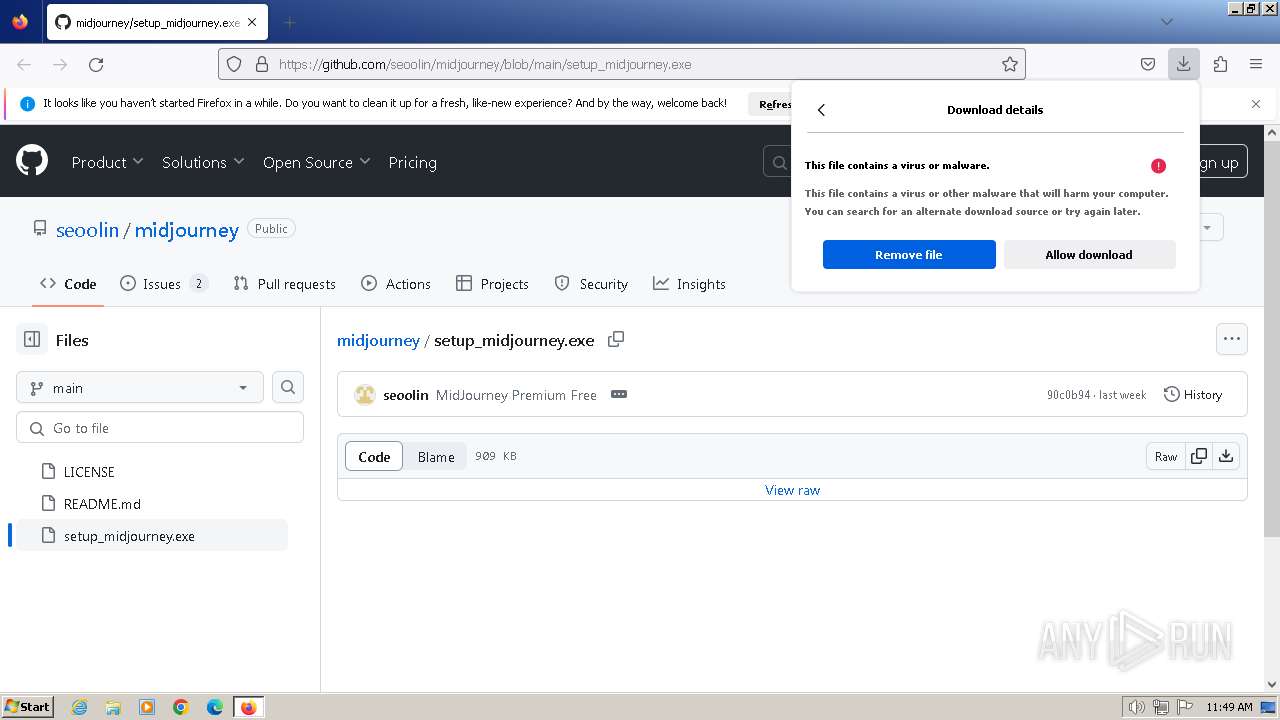Click Go to file search field
1280x720 pixels.
point(160,427)
